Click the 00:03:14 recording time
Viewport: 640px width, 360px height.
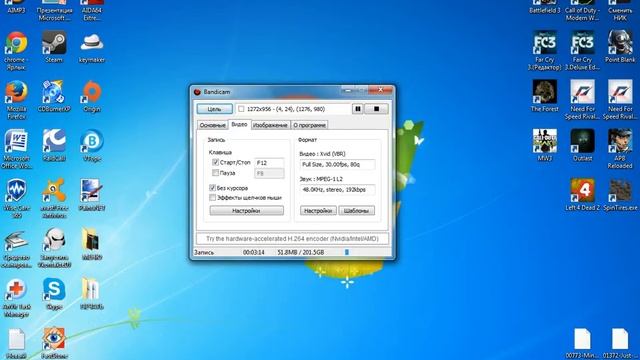(253, 253)
